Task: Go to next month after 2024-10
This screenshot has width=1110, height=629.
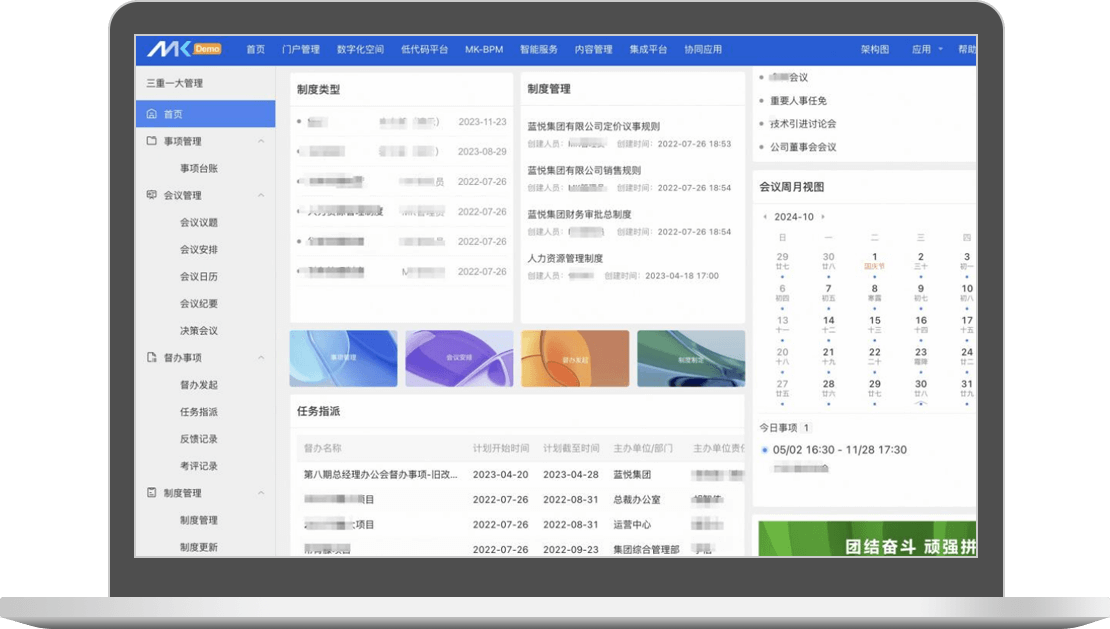Action: (822, 217)
